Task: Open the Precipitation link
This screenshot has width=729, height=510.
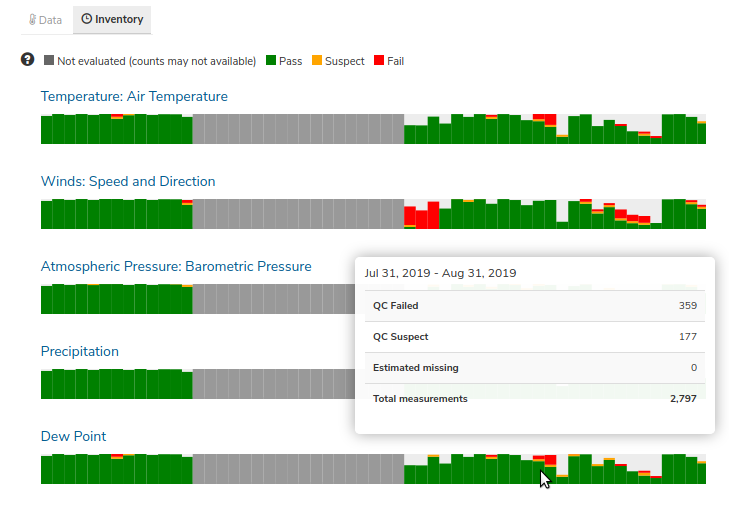Action: click(80, 351)
